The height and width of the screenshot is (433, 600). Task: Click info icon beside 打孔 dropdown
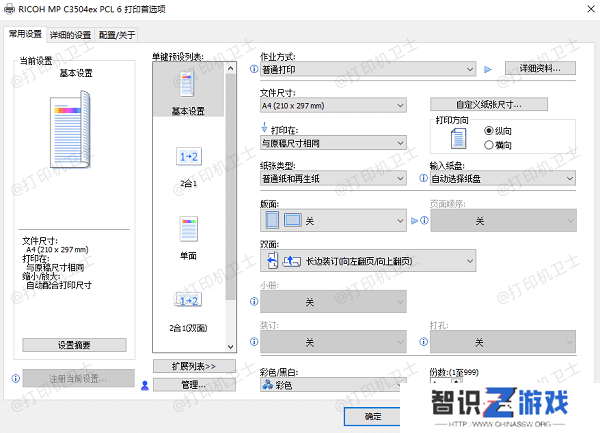pyautogui.click(x=423, y=342)
